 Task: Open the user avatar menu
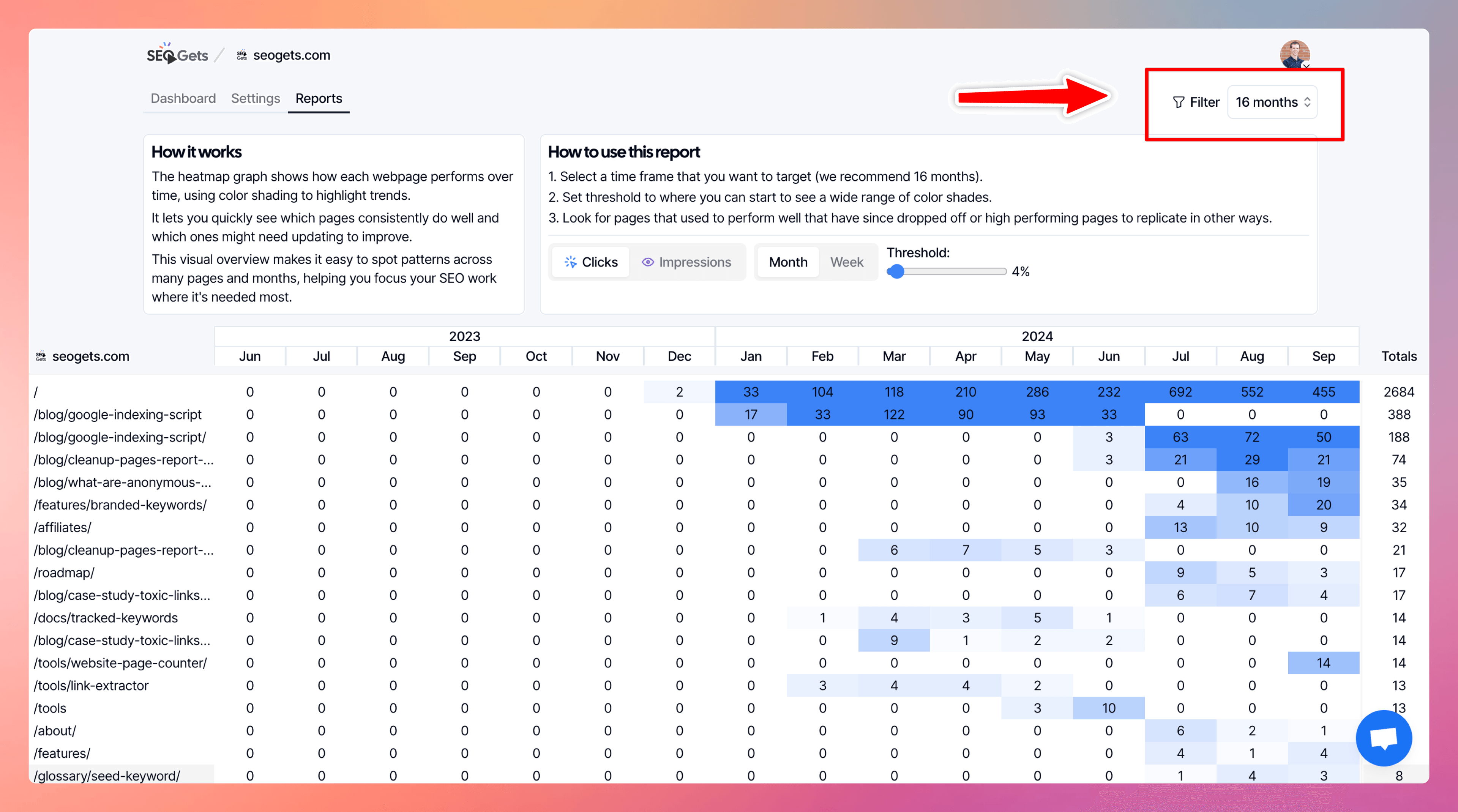pos(1294,54)
